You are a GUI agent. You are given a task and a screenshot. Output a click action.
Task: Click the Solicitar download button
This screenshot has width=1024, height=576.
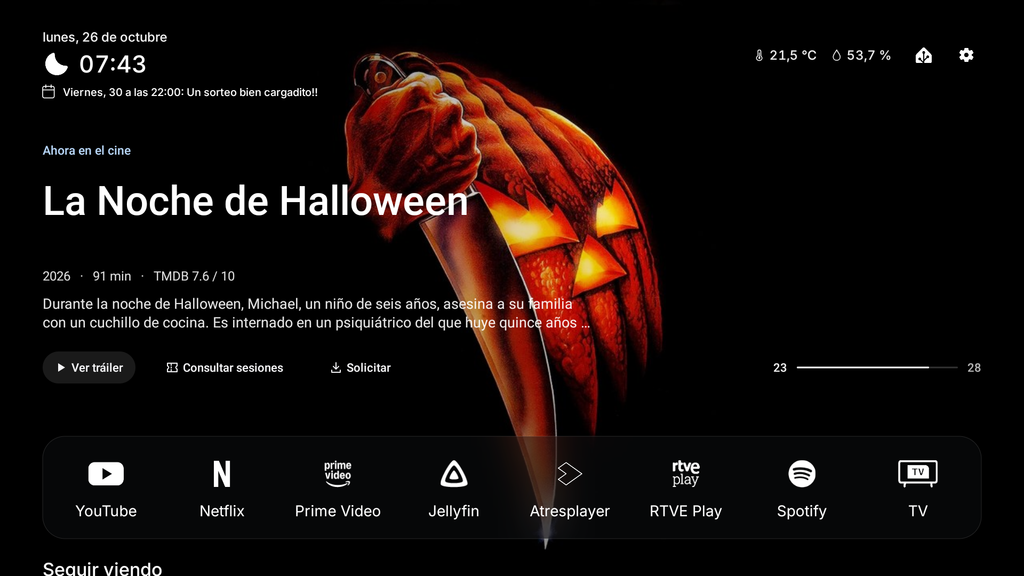click(360, 368)
